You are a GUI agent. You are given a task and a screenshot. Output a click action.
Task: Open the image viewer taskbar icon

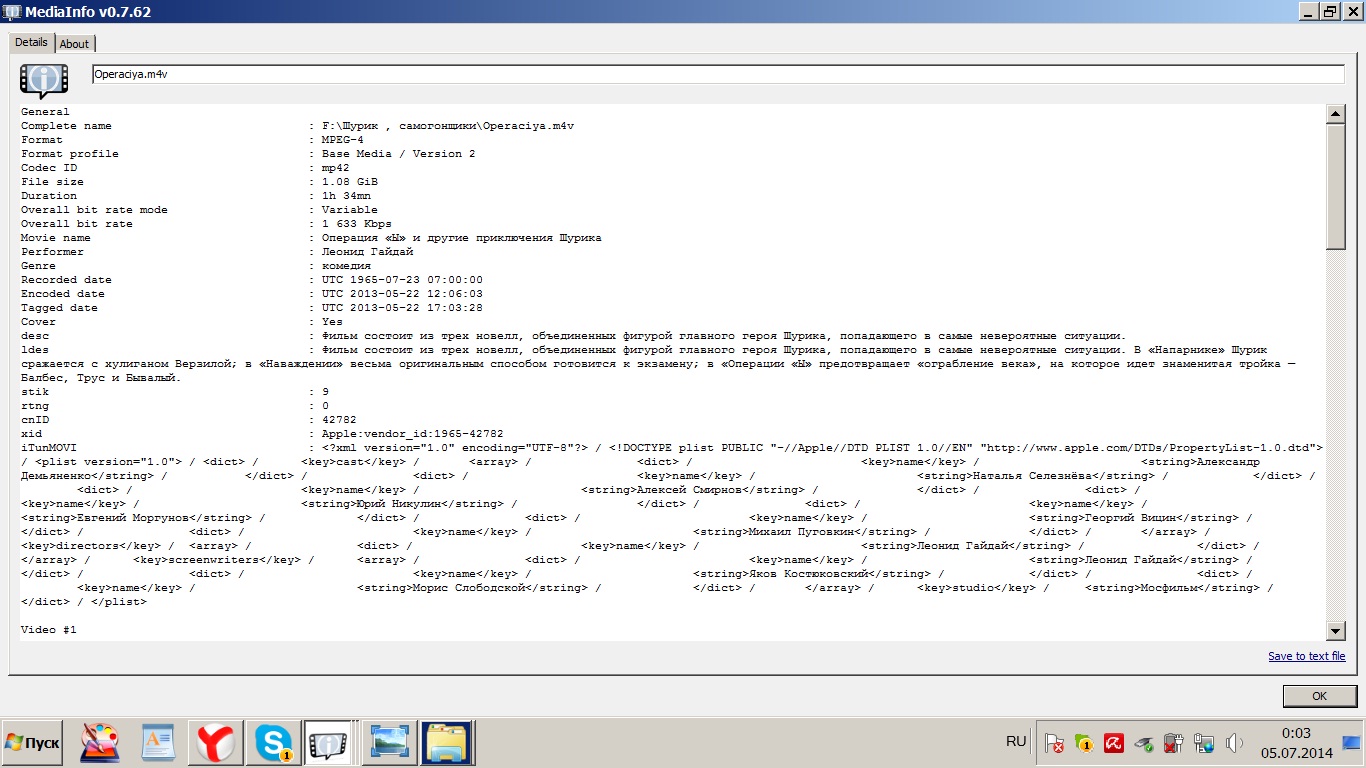pos(388,743)
